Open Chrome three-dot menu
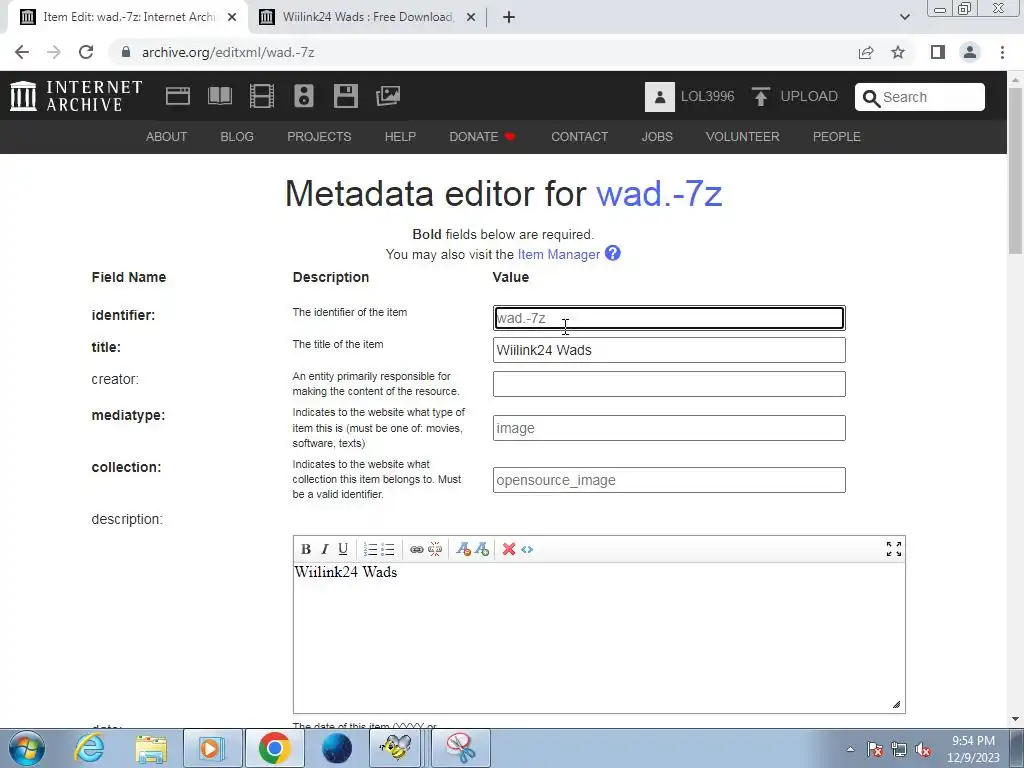 pyautogui.click(x=1002, y=52)
